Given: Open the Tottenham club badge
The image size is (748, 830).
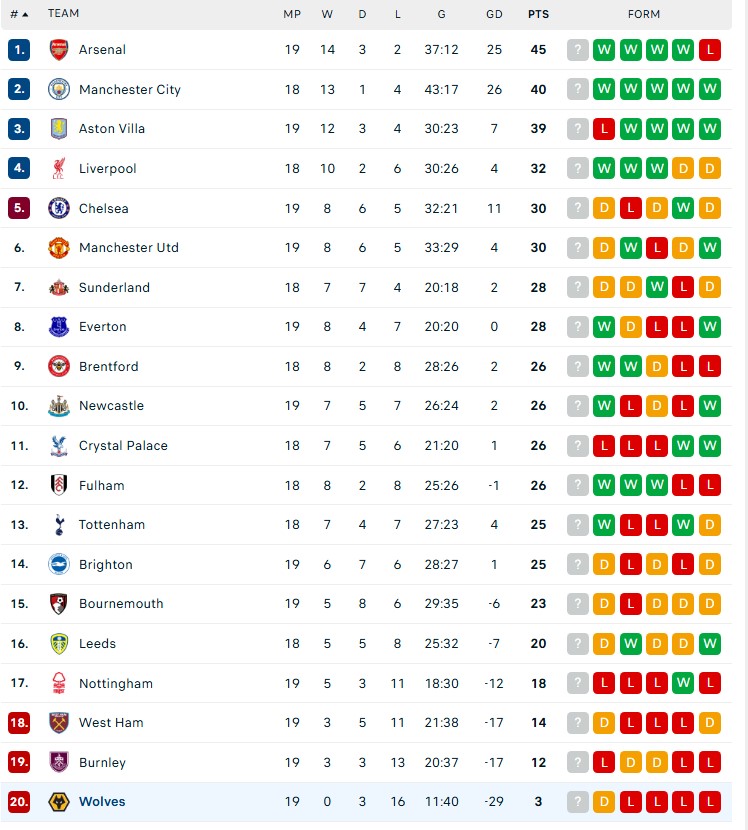Looking at the screenshot, I should (59, 524).
